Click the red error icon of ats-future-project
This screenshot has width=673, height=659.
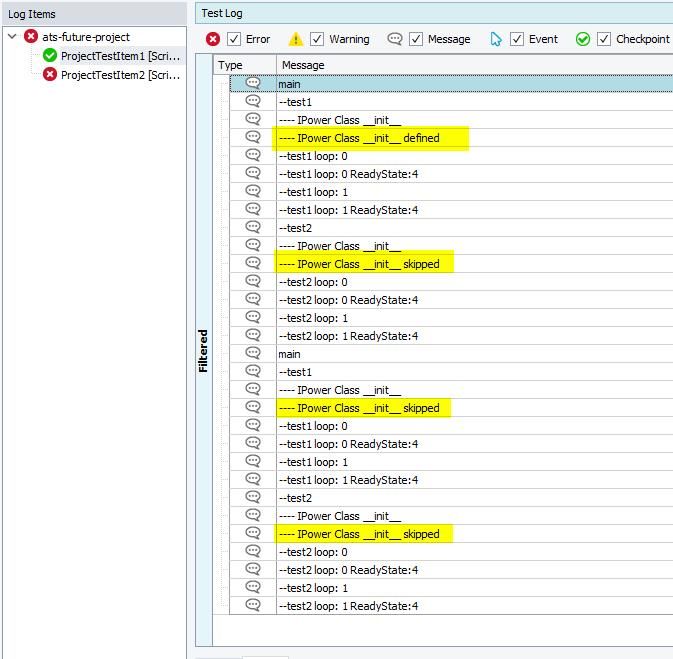click(31, 37)
